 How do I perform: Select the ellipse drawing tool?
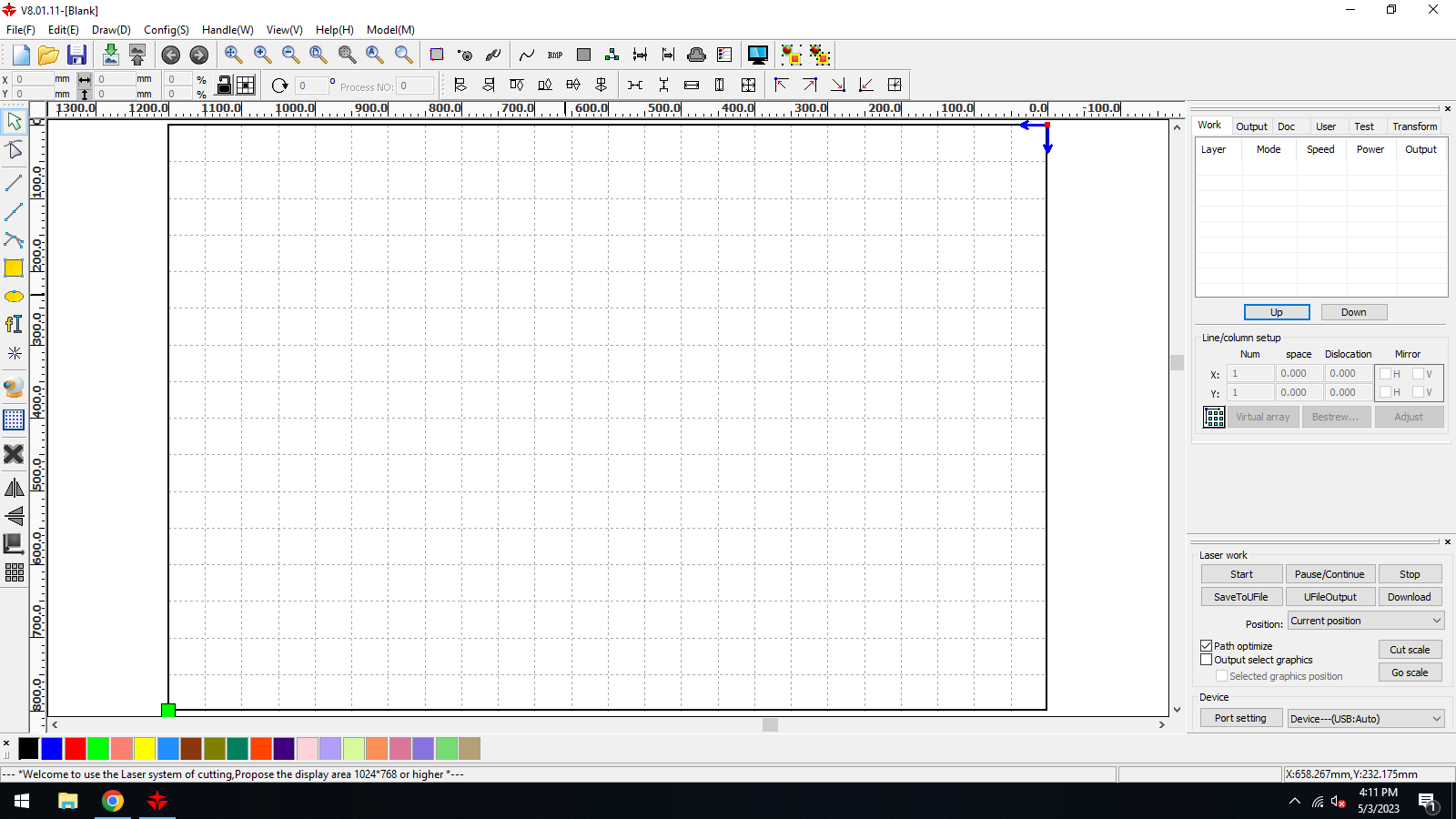[x=14, y=297]
